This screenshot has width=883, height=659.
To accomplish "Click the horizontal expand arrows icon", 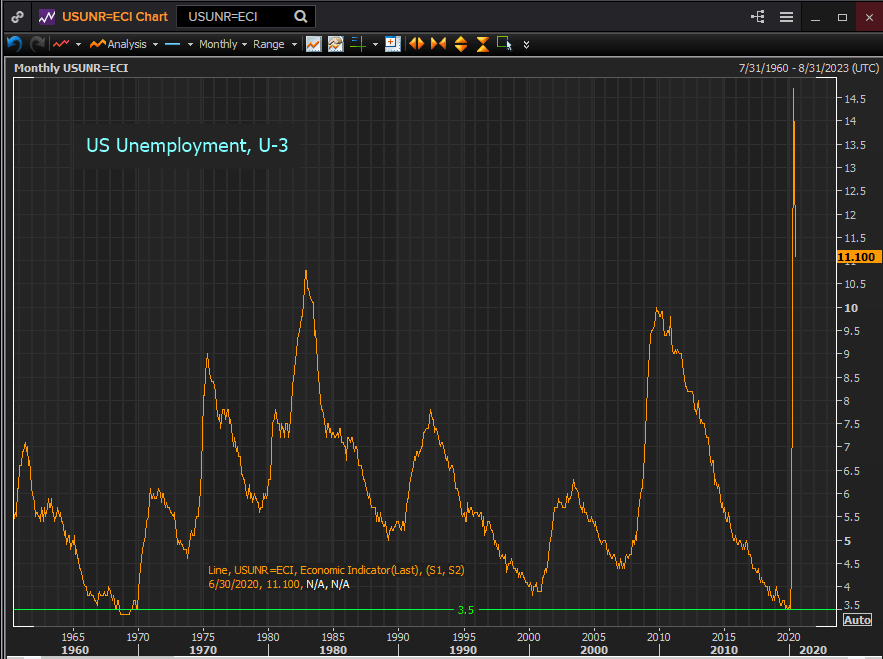I will pos(416,44).
